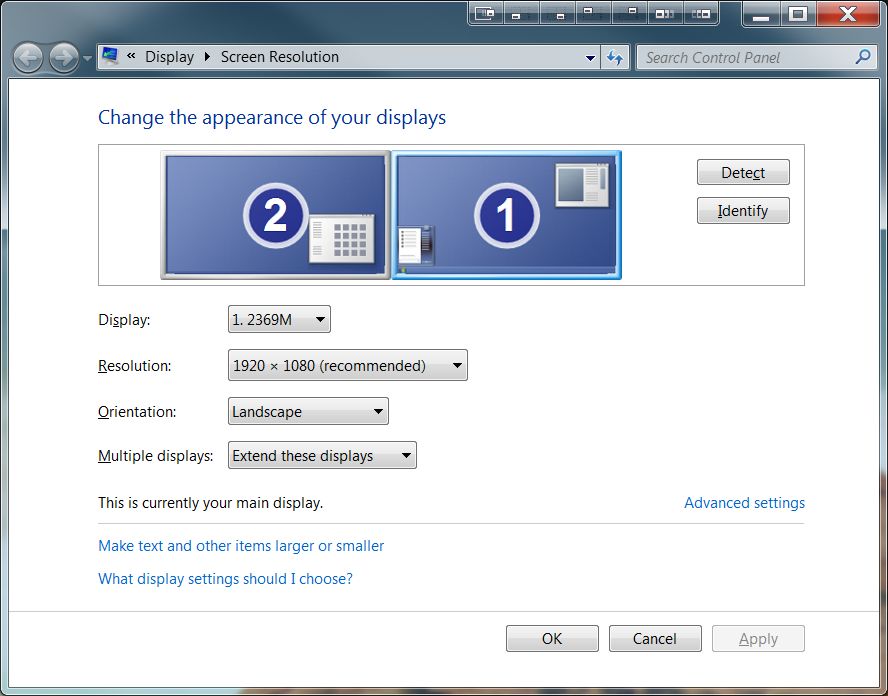Screen dimensions: 888x696
Task: Open the recent pages arrow beside Forward
Action: tap(87, 58)
